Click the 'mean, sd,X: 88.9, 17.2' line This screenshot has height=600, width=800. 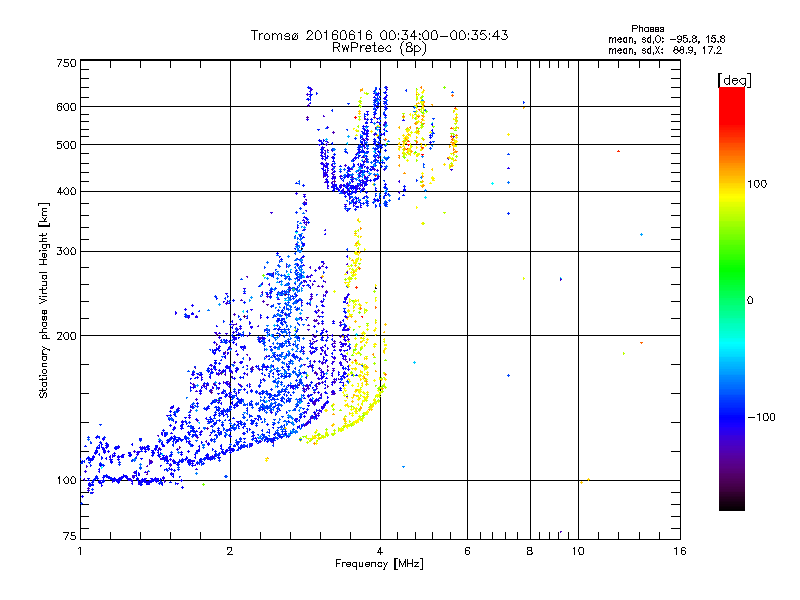click(665, 50)
